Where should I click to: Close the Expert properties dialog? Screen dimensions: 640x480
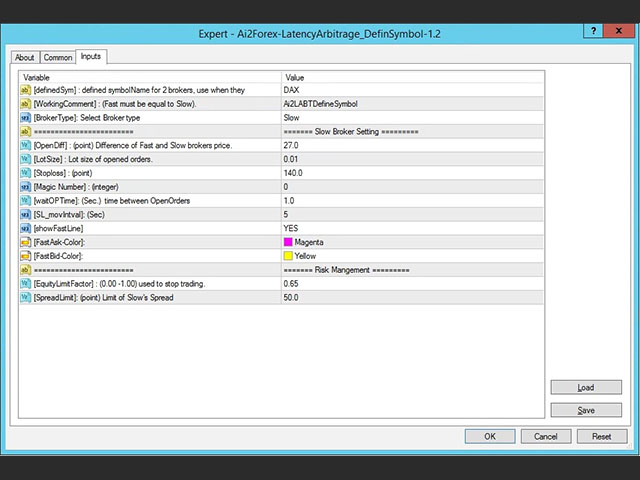[619, 31]
